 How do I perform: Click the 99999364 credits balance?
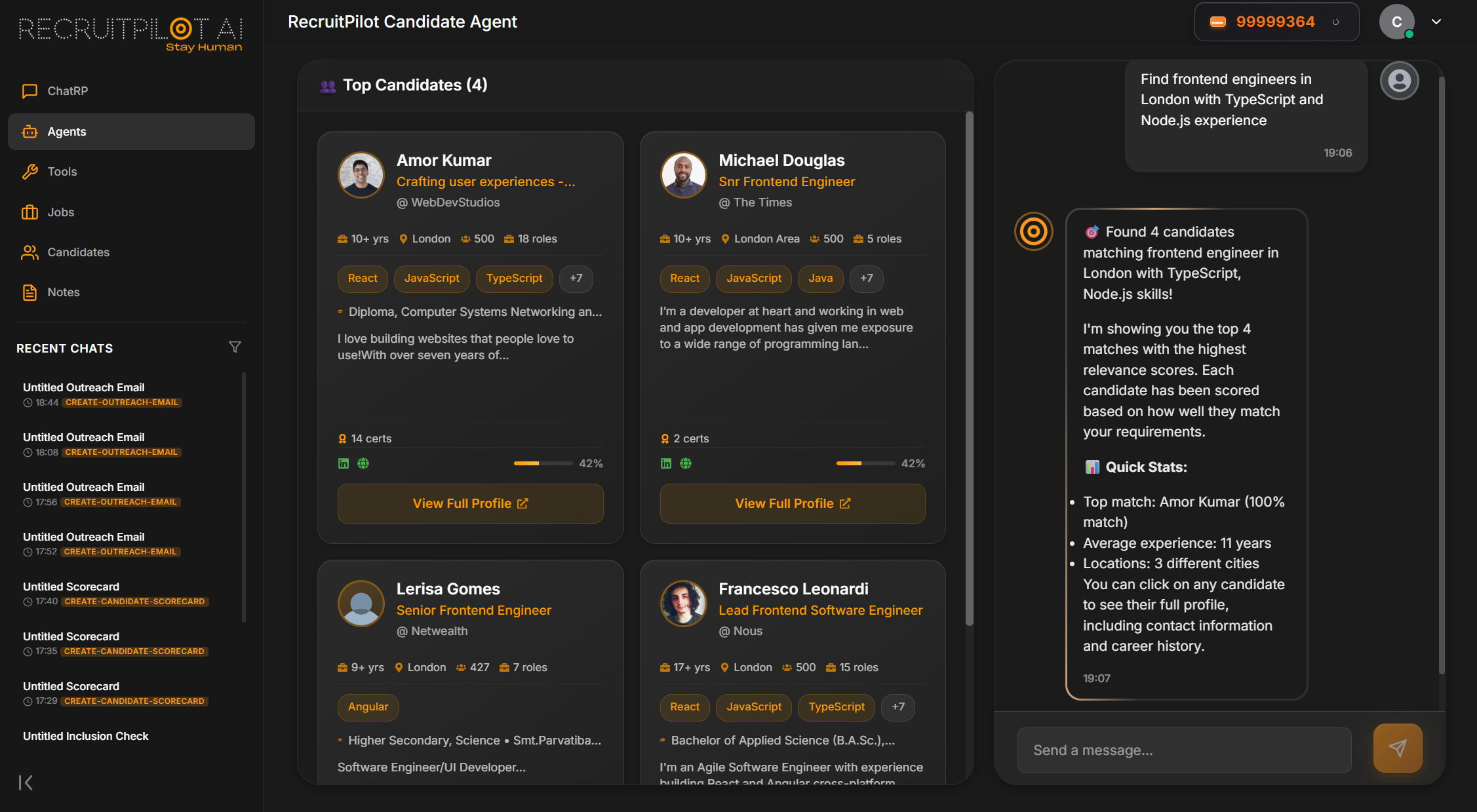(1275, 22)
